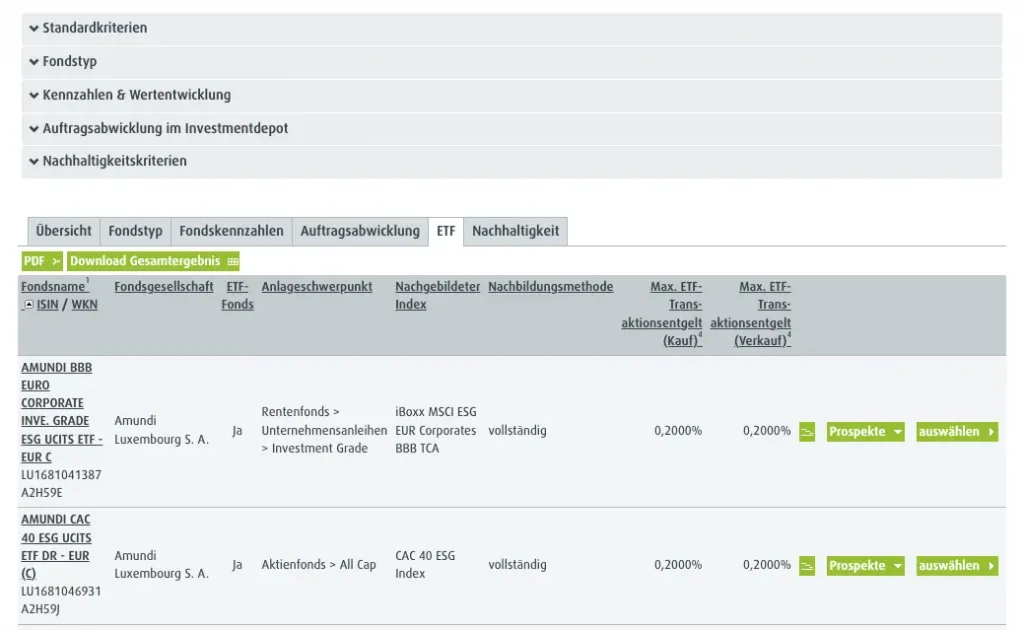
Task: Expand the Standardkriterien section
Action: [x=95, y=28]
